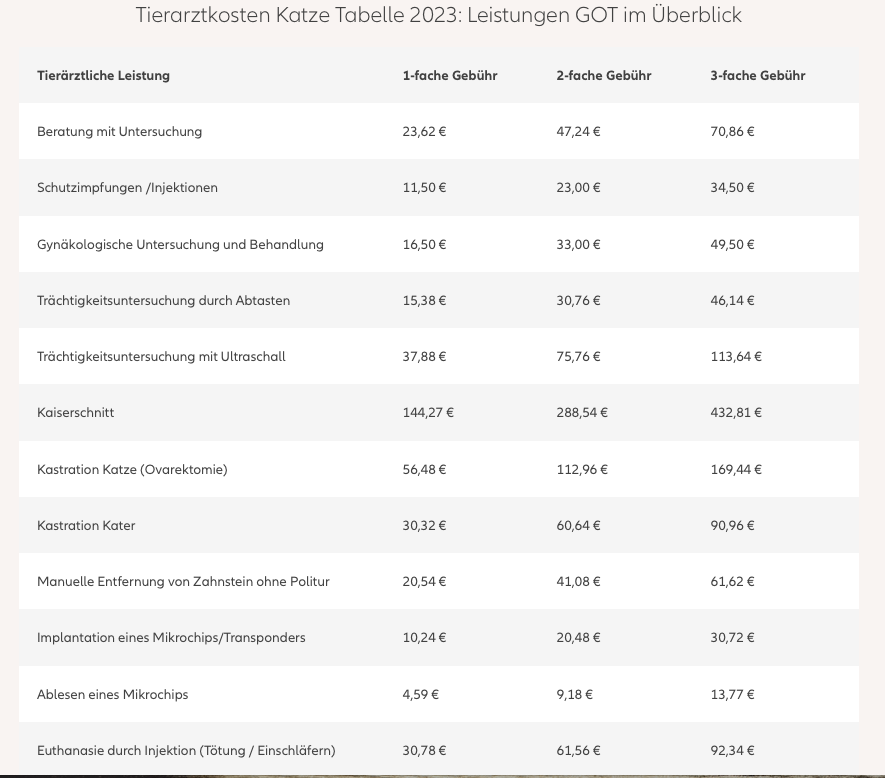Select the 4,59 € price cell
The width and height of the screenshot is (885, 778).
pyautogui.click(x=420, y=694)
